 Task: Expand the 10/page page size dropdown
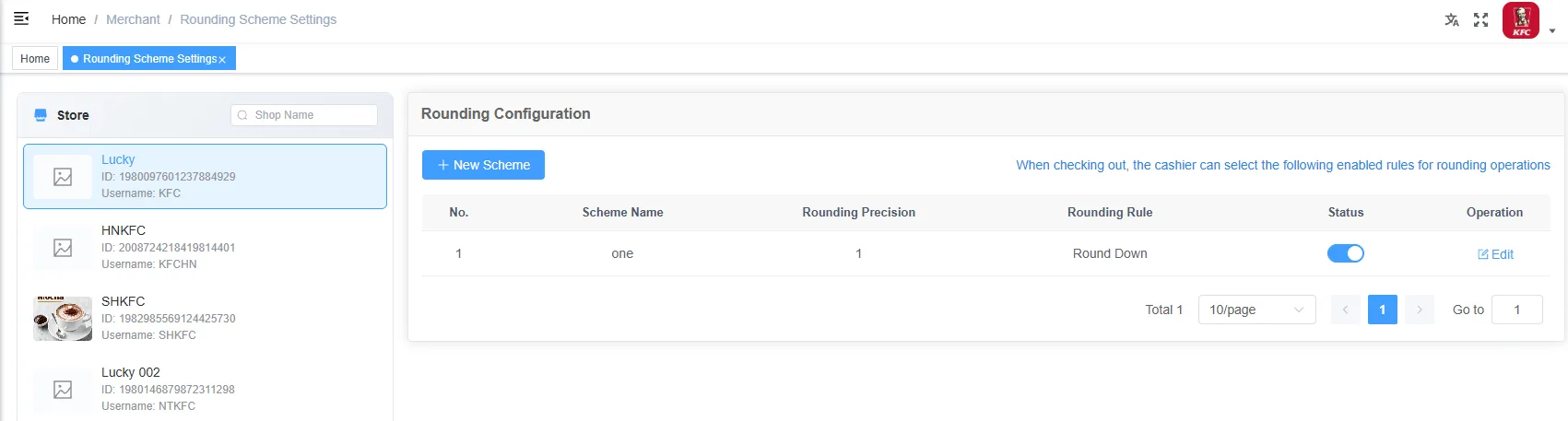pos(1257,310)
